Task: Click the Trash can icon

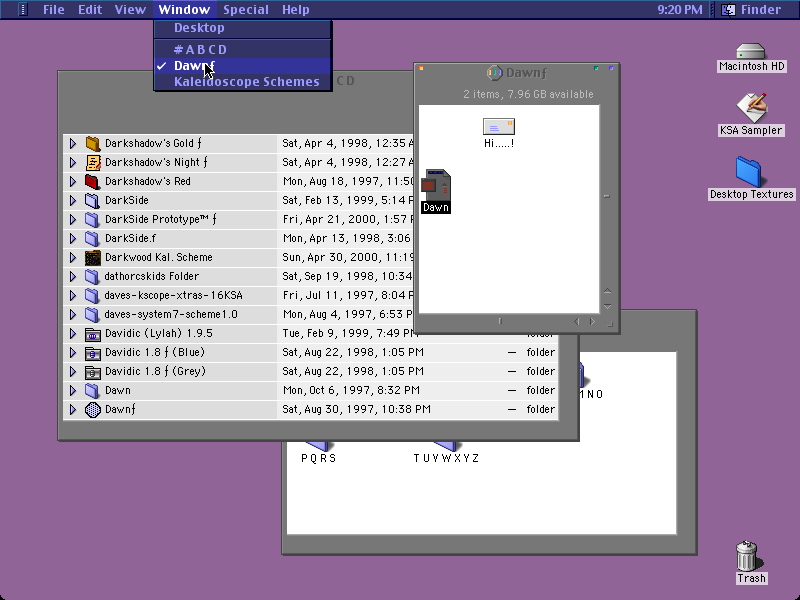Action: pyautogui.click(x=747, y=556)
